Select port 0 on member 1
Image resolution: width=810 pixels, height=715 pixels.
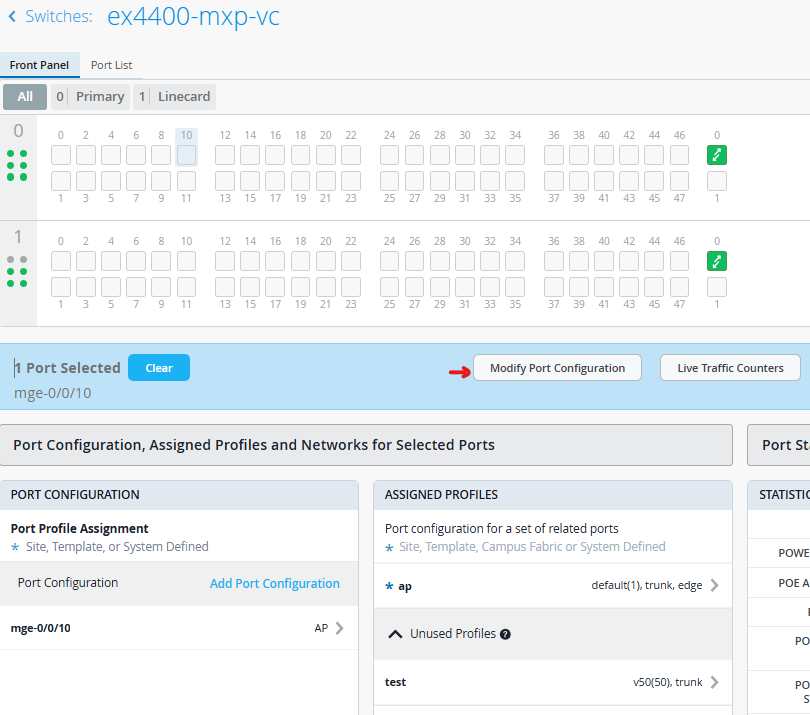[61, 261]
